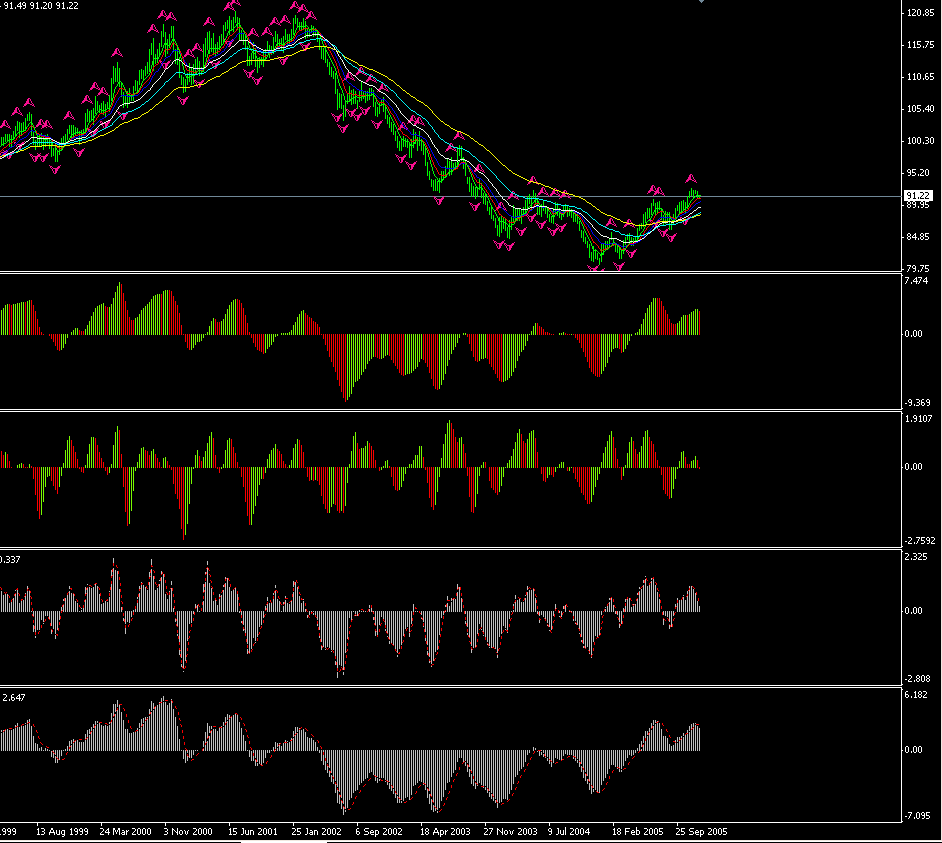This screenshot has width=942, height=843.
Task: Click the 84.85 price axis label
Action: (x=918, y=237)
